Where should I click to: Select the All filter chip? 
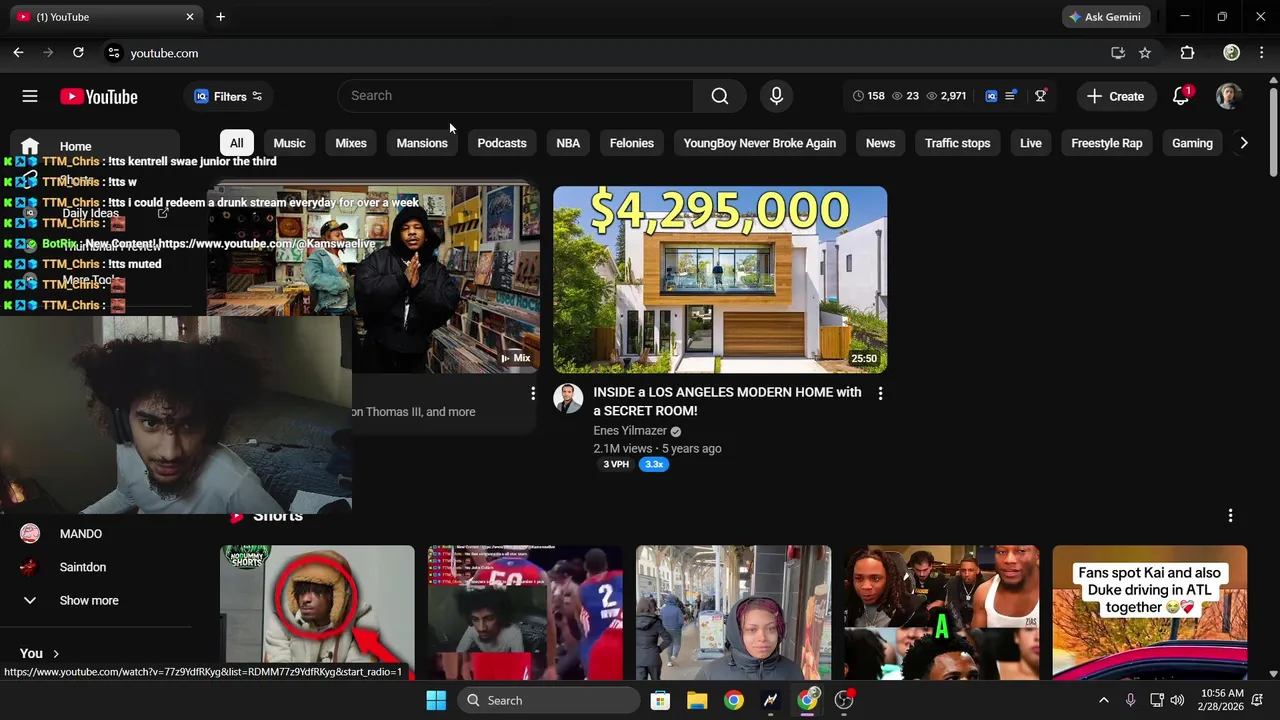[236, 143]
